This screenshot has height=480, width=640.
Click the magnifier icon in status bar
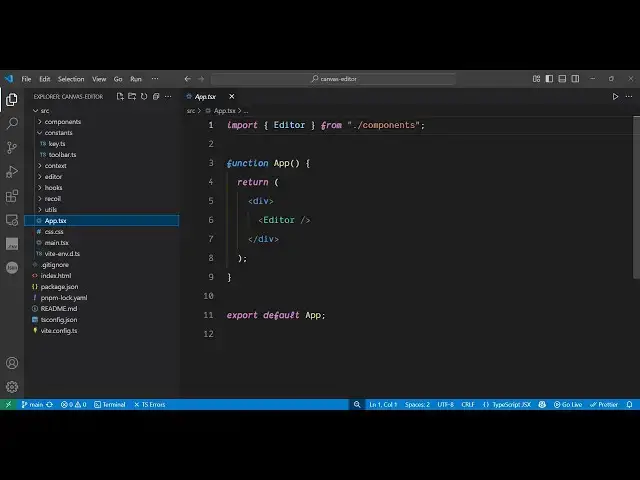(x=357, y=404)
